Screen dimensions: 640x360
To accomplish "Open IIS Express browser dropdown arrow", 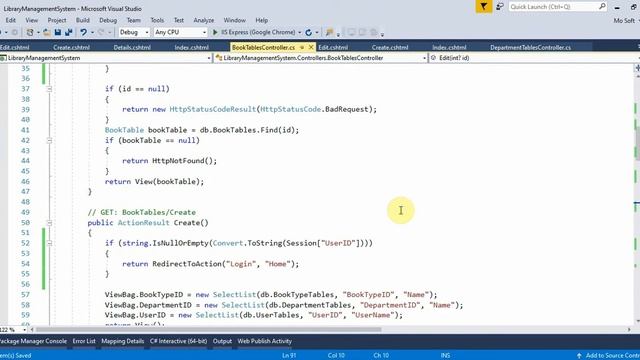I will click(300, 32).
